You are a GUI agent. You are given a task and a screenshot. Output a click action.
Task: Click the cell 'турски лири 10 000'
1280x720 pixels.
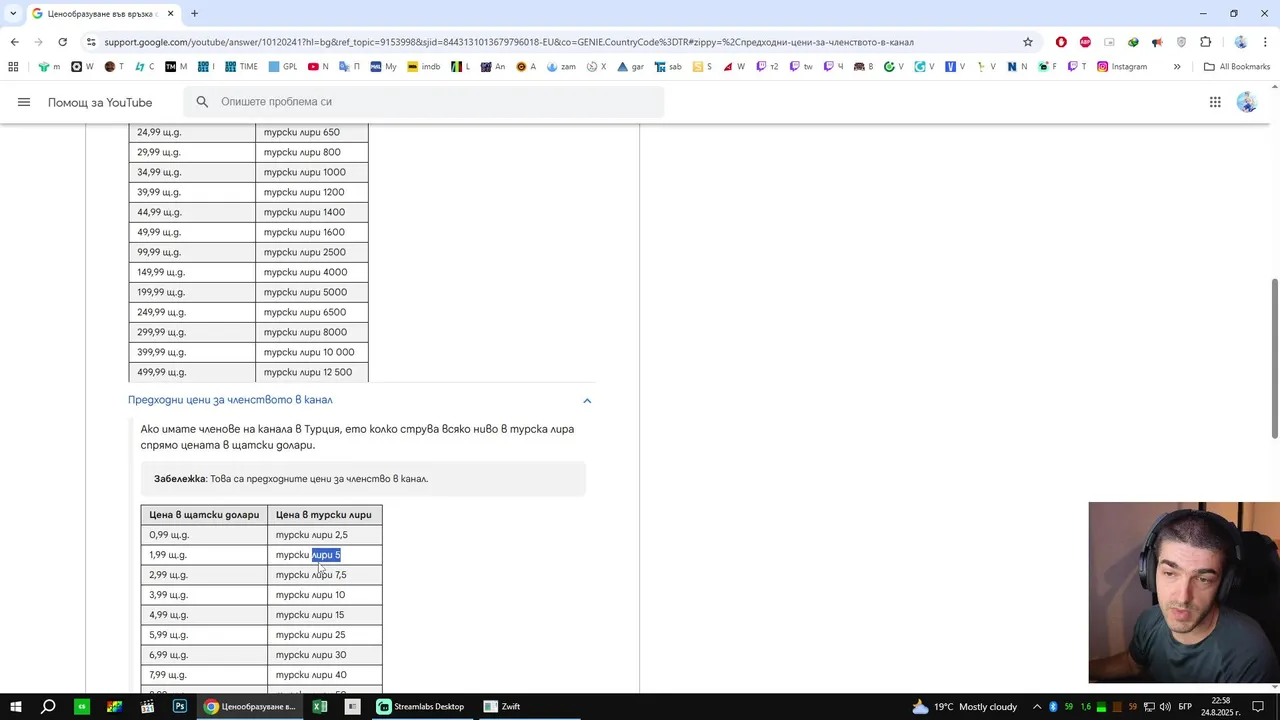312,352
